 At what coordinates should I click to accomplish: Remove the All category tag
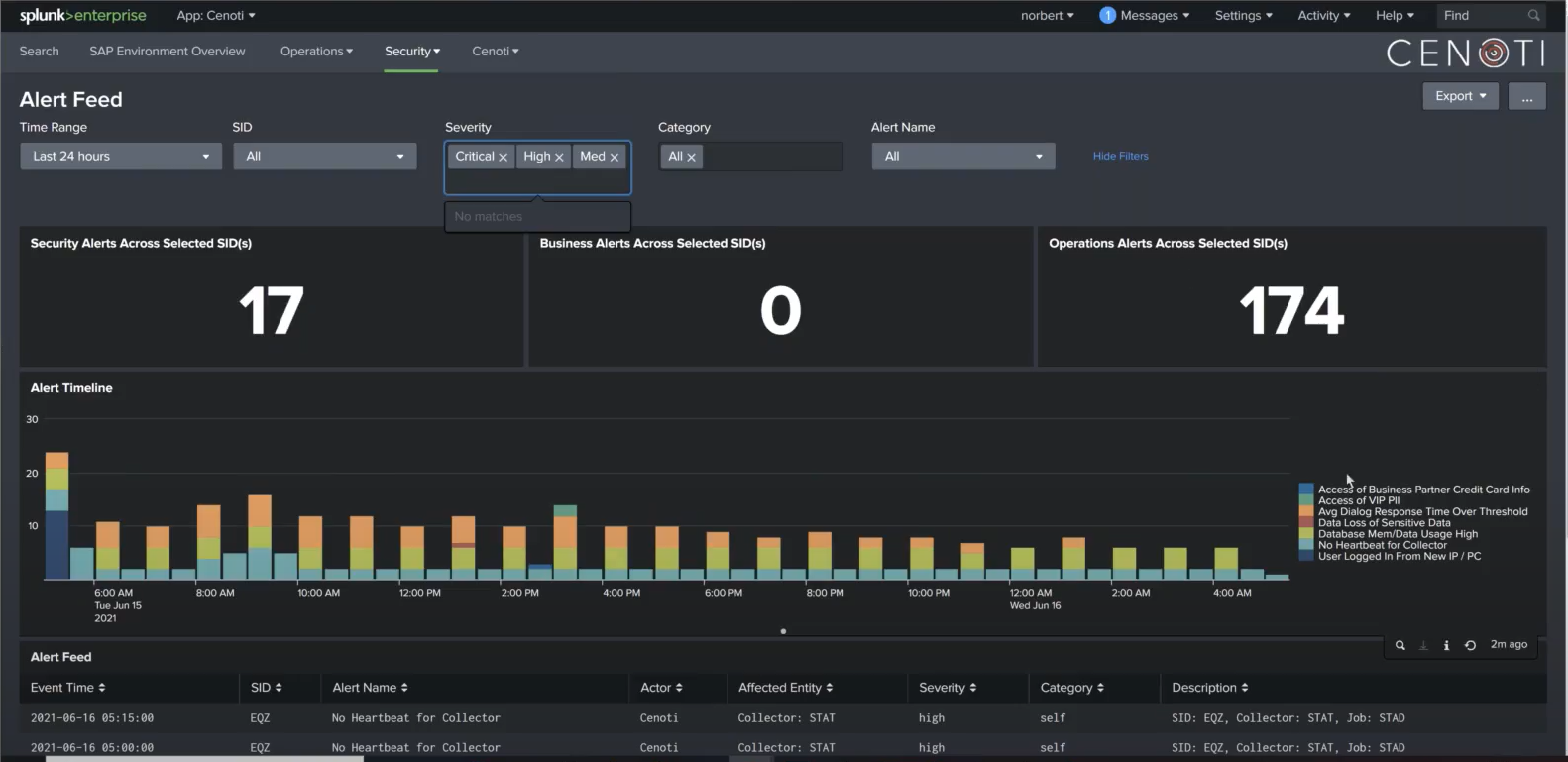(691, 157)
